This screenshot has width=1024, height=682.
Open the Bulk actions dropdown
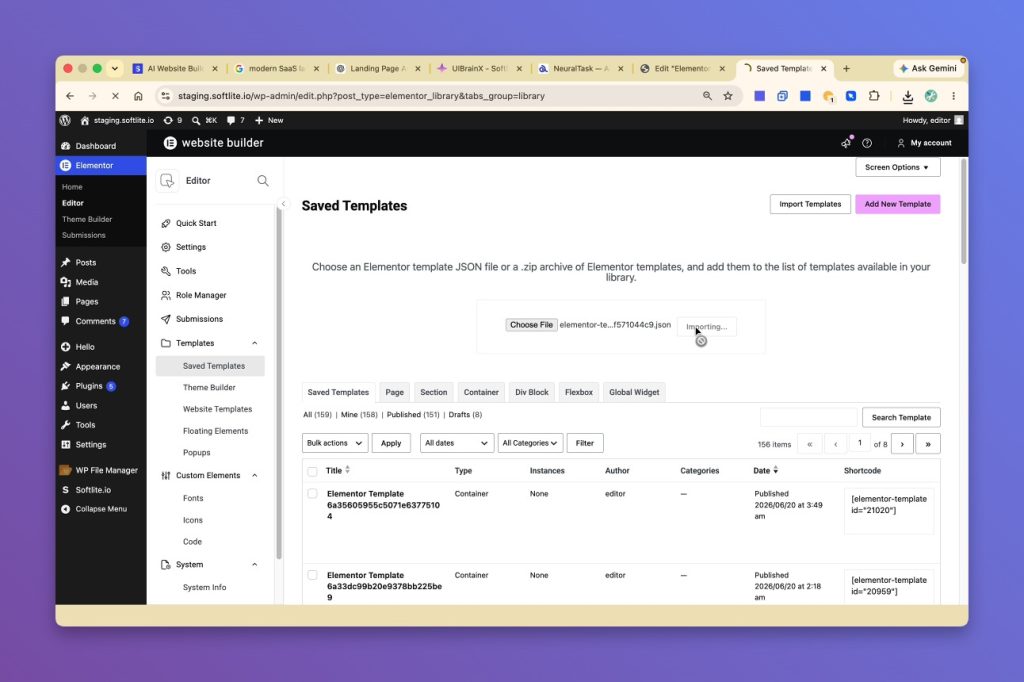(335, 443)
